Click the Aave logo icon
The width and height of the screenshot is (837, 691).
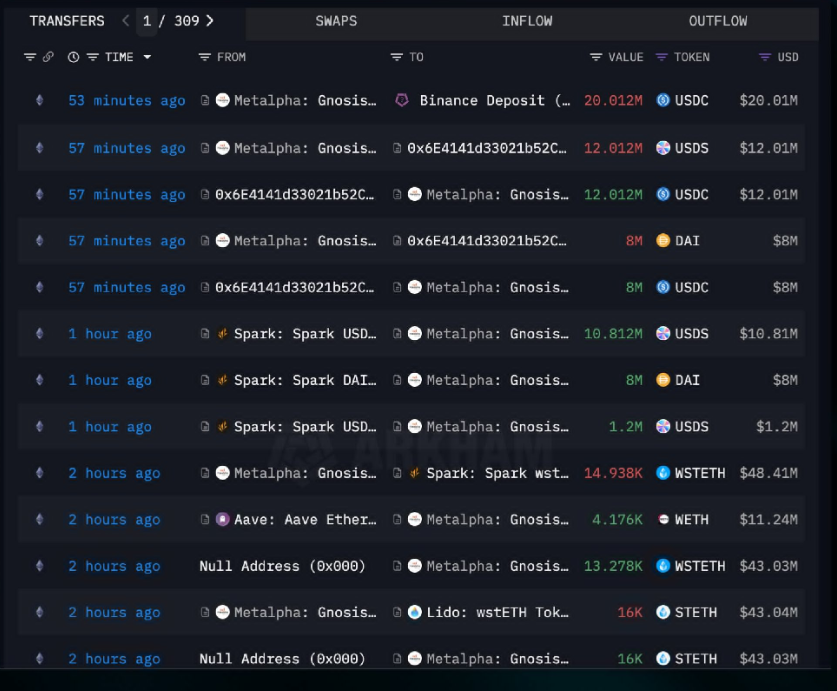(x=223, y=520)
